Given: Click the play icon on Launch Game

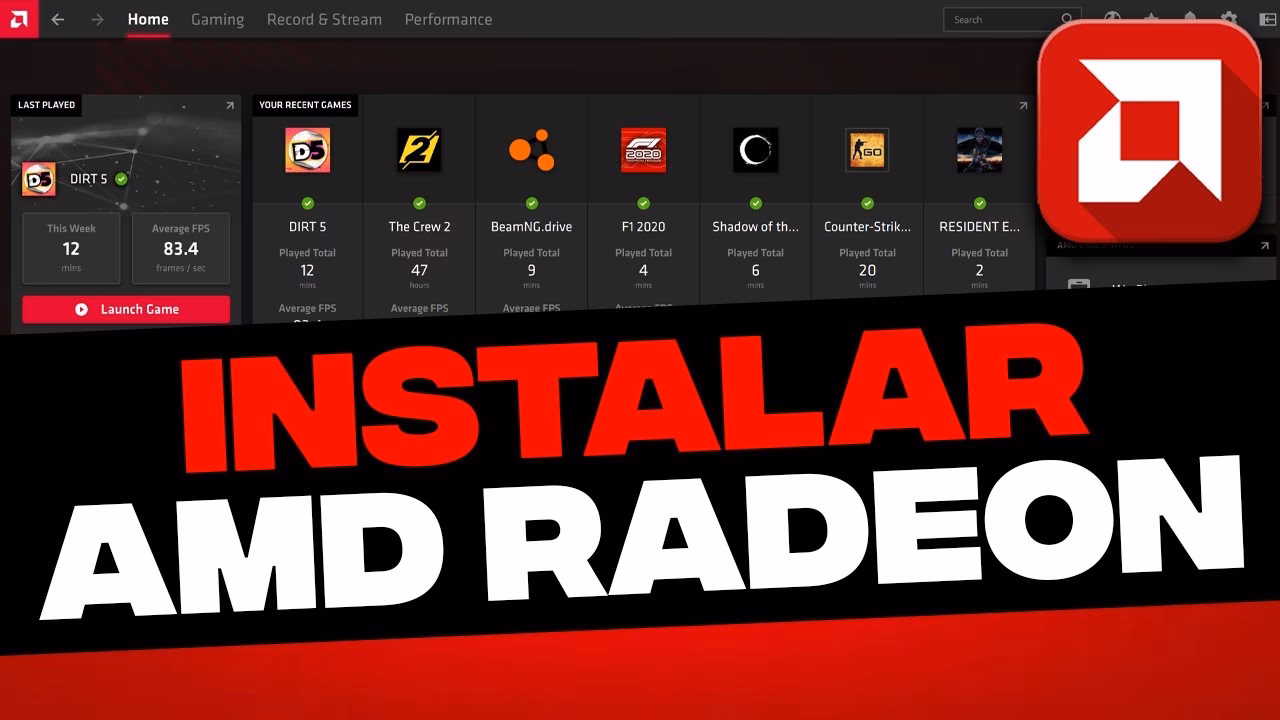Looking at the screenshot, I should pyautogui.click(x=82, y=309).
